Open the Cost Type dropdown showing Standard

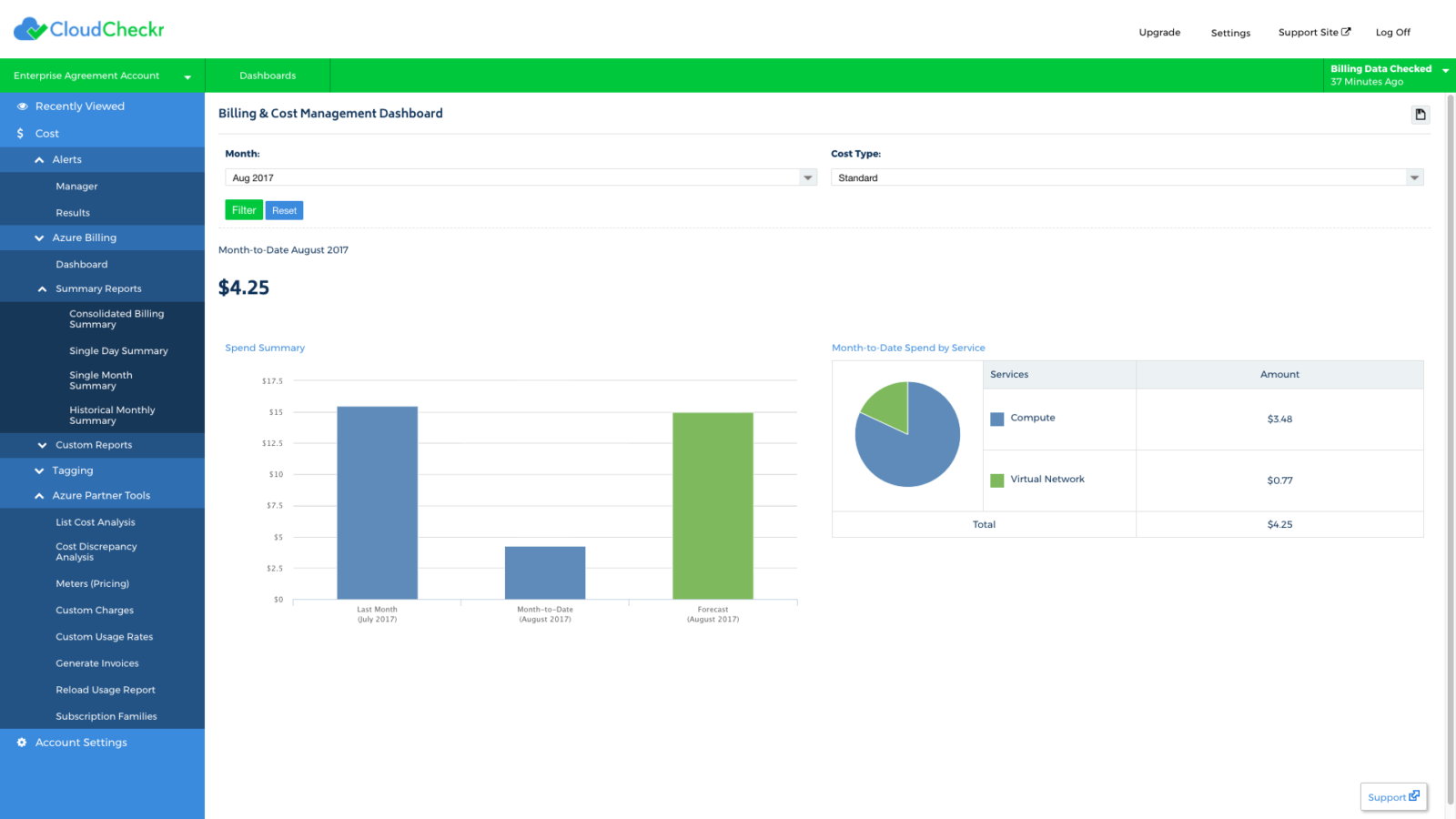pyautogui.click(x=1127, y=177)
